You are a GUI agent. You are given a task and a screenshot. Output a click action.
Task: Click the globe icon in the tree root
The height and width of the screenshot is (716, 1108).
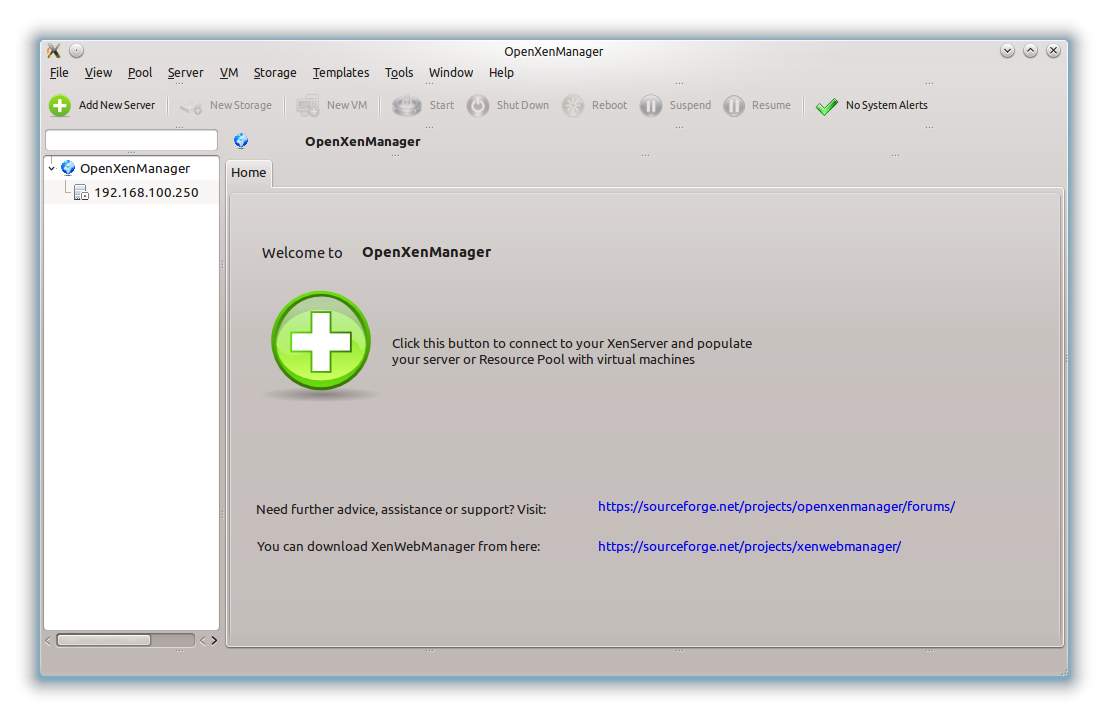pos(68,168)
